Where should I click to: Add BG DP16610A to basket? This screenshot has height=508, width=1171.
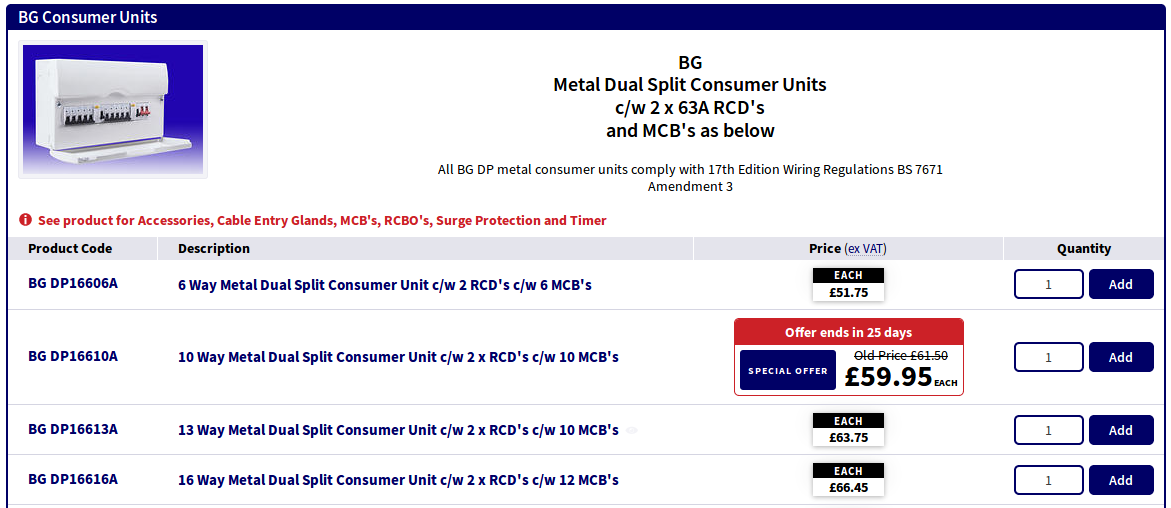point(1121,357)
